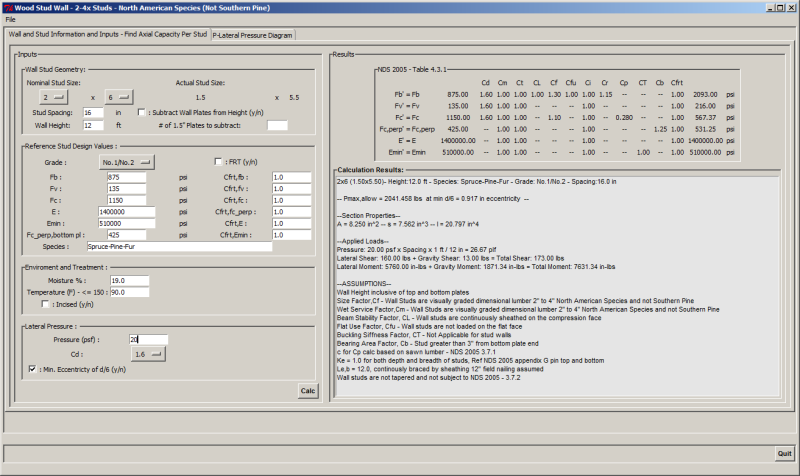Click the Quit button
The height and width of the screenshot is (476, 800).
coord(784,454)
